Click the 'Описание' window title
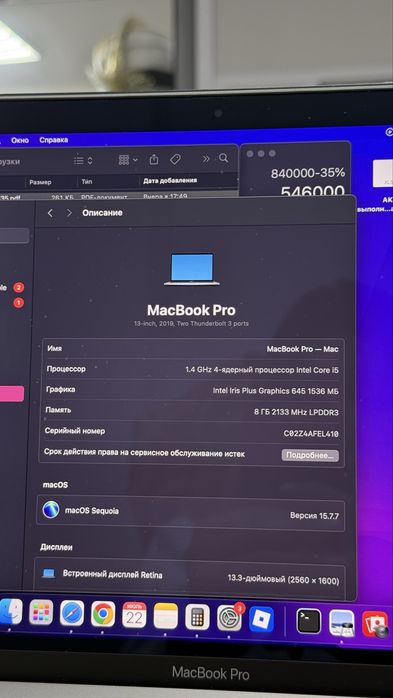 [102, 213]
